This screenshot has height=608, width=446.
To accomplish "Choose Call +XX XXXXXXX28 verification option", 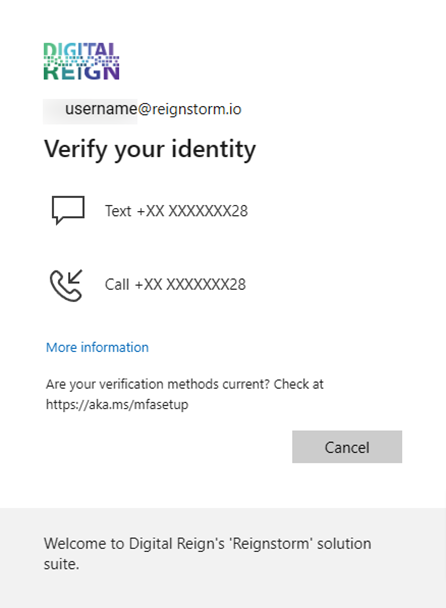I will 175,285.
